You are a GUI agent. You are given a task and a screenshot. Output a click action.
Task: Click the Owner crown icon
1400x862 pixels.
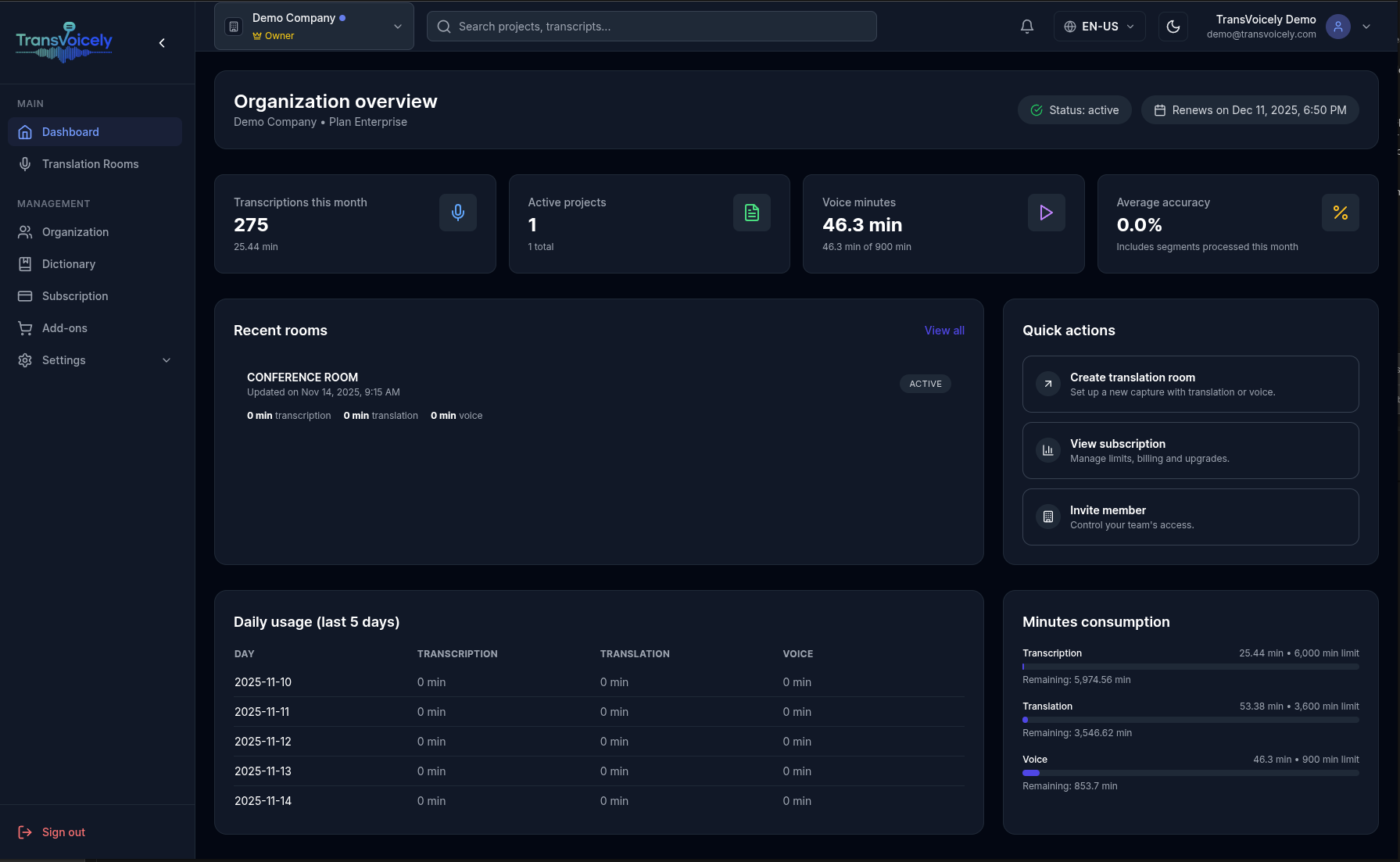point(257,36)
